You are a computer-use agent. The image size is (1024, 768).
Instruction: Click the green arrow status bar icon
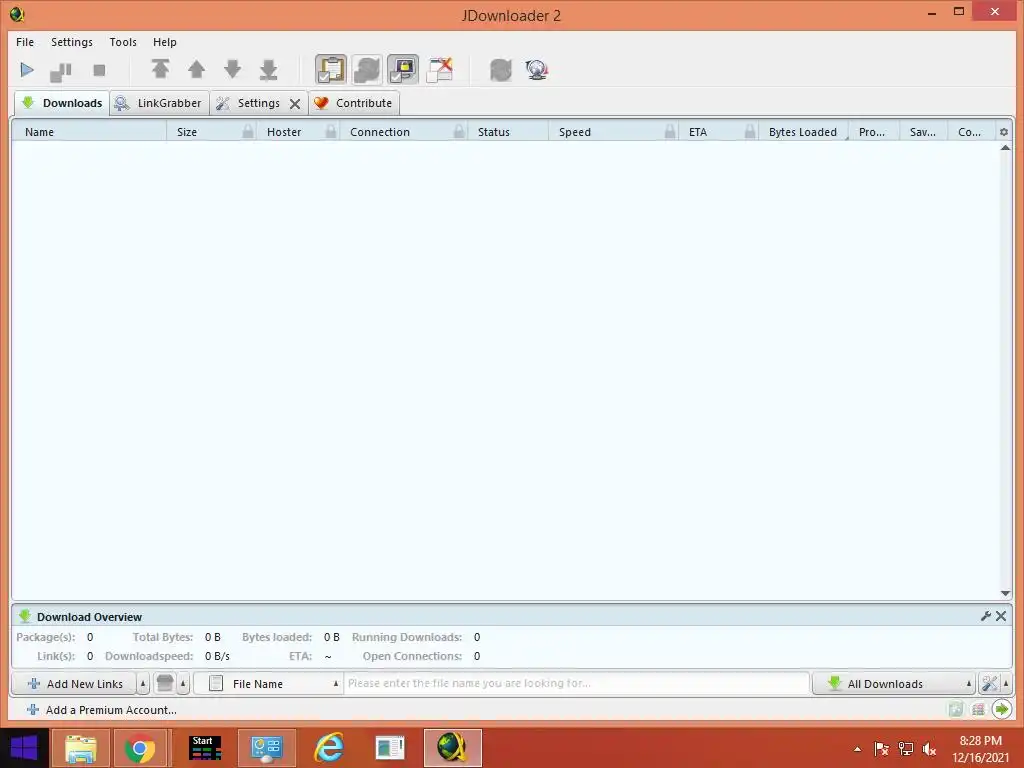(x=1002, y=709)
